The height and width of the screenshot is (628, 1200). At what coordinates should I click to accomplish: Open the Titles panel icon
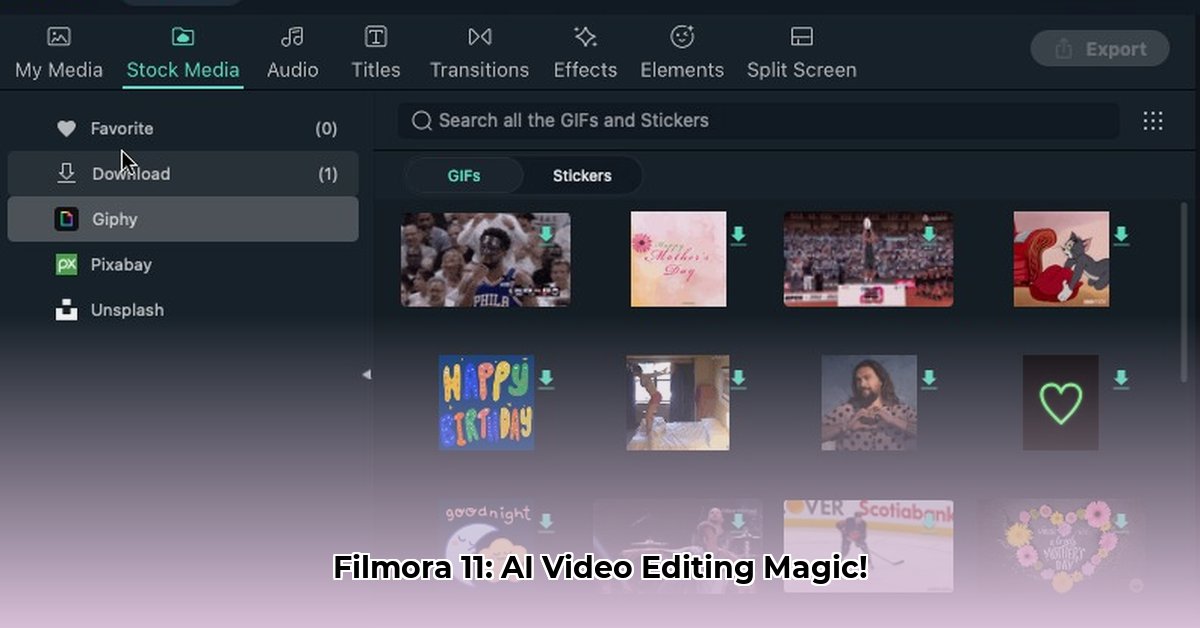click(376, 38)
